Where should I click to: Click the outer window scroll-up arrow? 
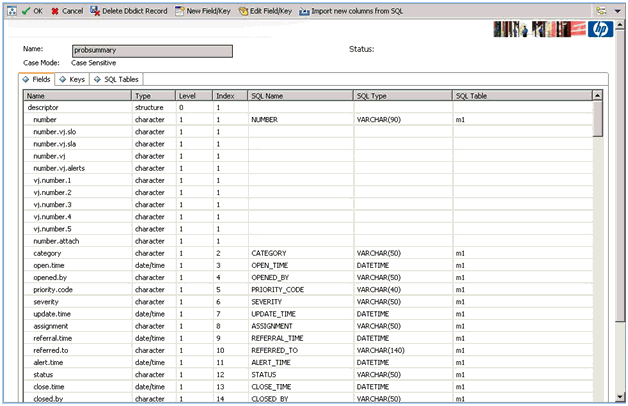[x=620, y=25]
